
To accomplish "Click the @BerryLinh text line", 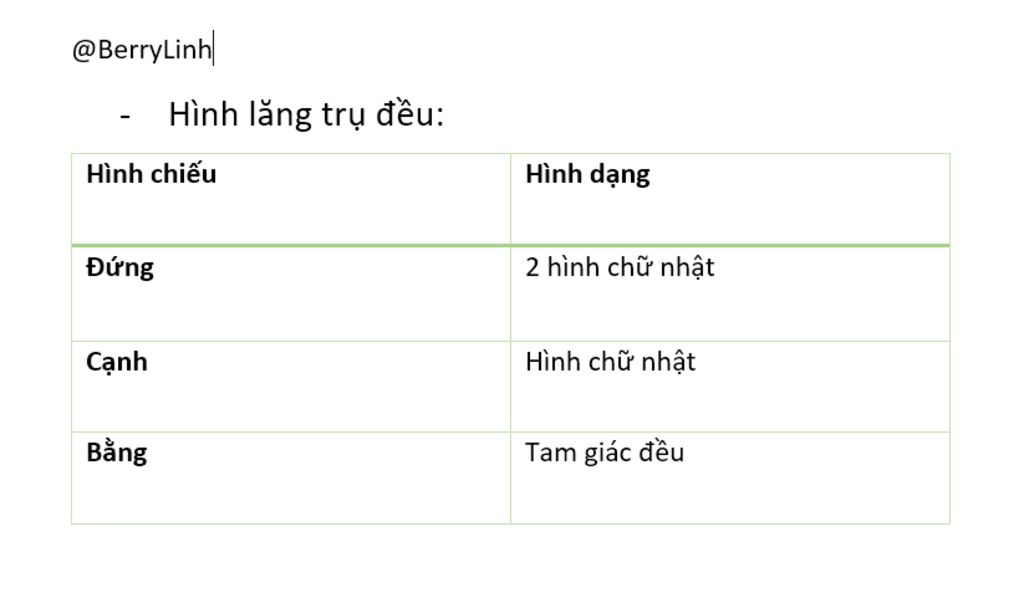I will pos(142,50).
